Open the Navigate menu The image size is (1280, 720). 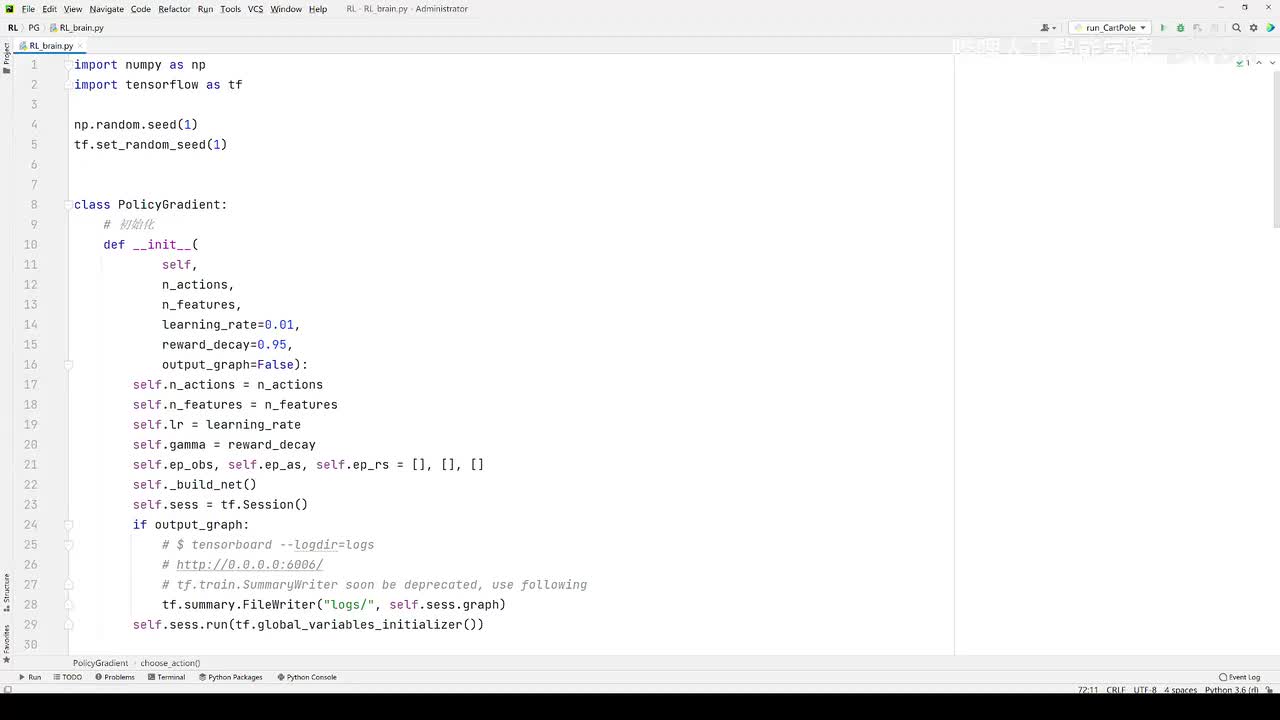106,9
